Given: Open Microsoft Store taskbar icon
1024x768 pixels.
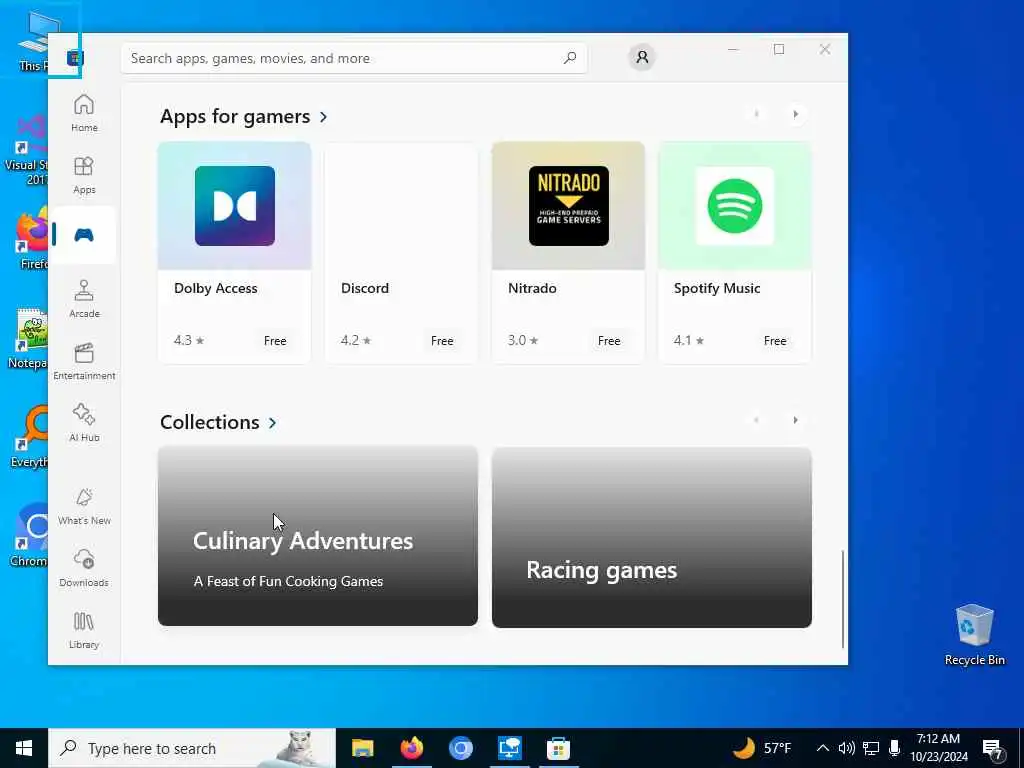Looking at the screenshot, I should [558, 748].
